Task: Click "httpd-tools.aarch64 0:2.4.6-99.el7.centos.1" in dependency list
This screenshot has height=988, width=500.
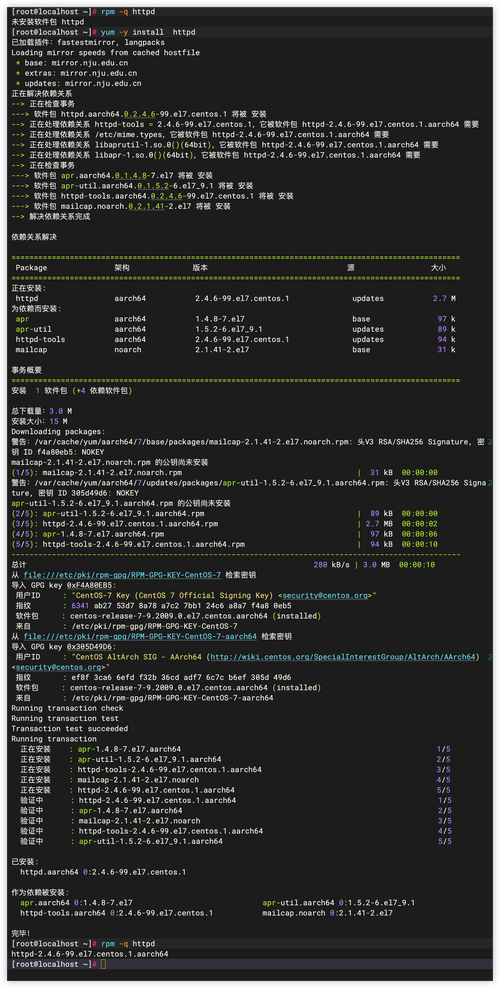Action: coord(116,913)
